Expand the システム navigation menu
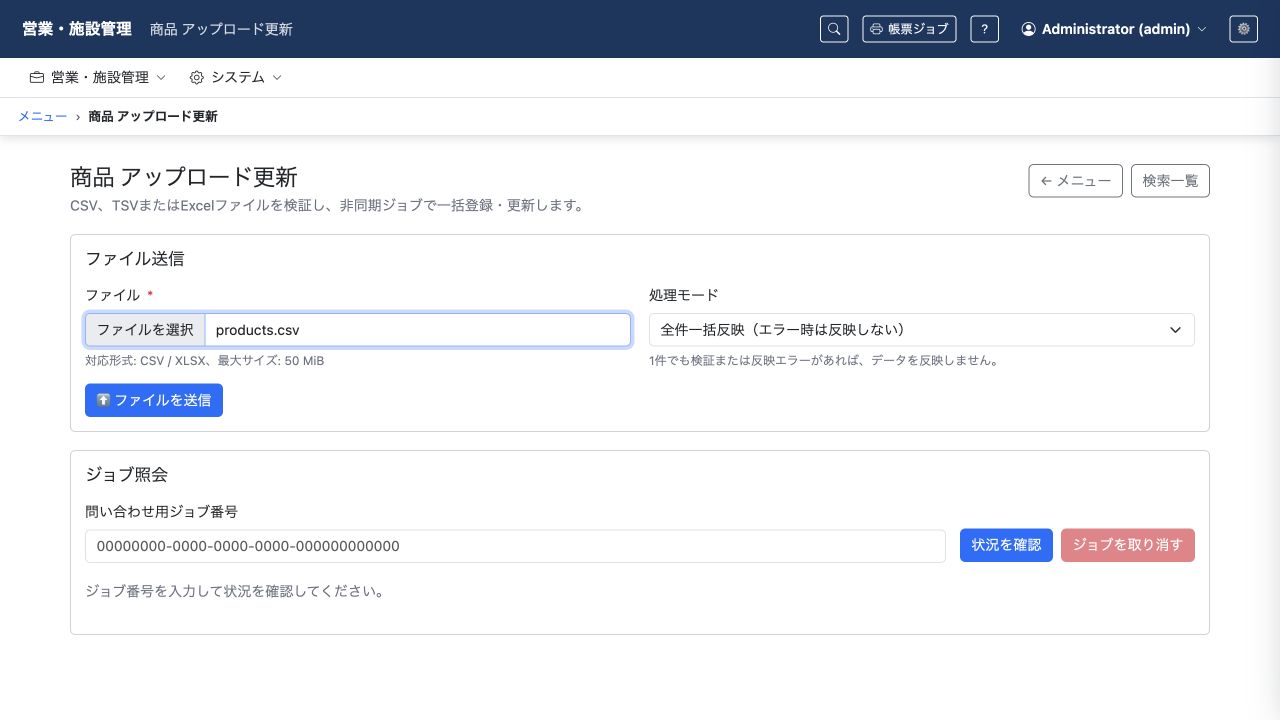This screenshot has width=1280, height=720. coord(236,77)
